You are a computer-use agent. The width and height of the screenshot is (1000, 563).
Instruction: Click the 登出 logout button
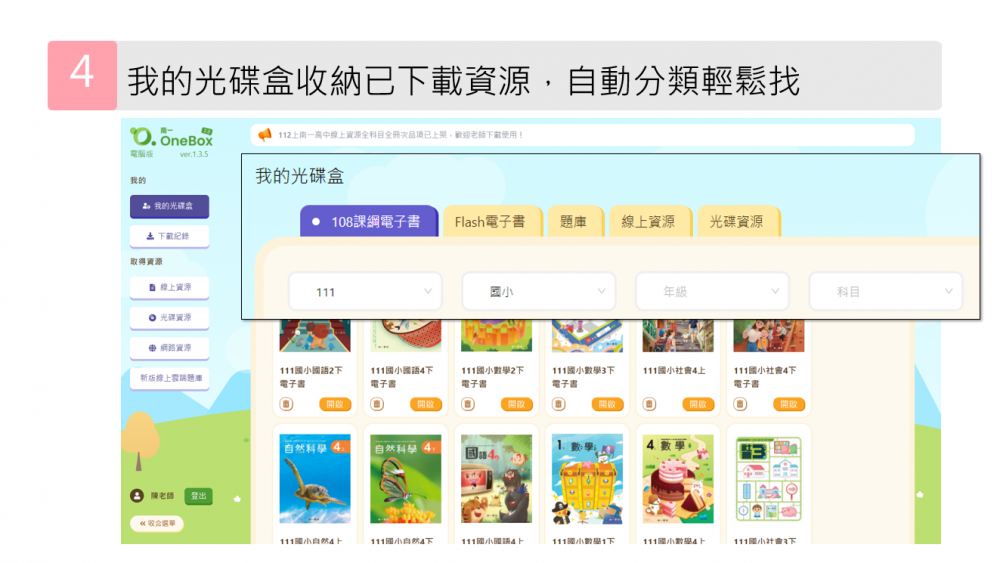pyautogui.click(x=199, y=496)
